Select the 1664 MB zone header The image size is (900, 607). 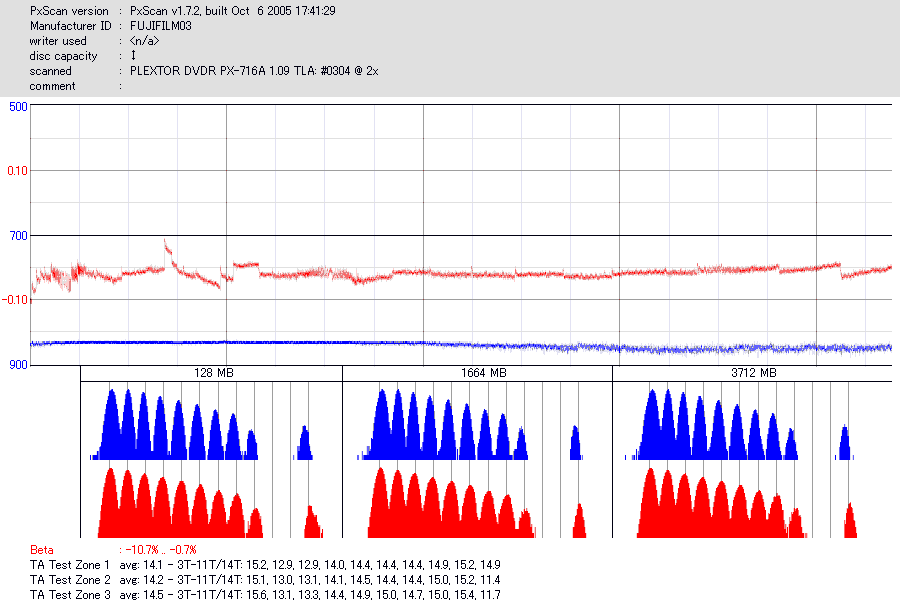[483, 373]
